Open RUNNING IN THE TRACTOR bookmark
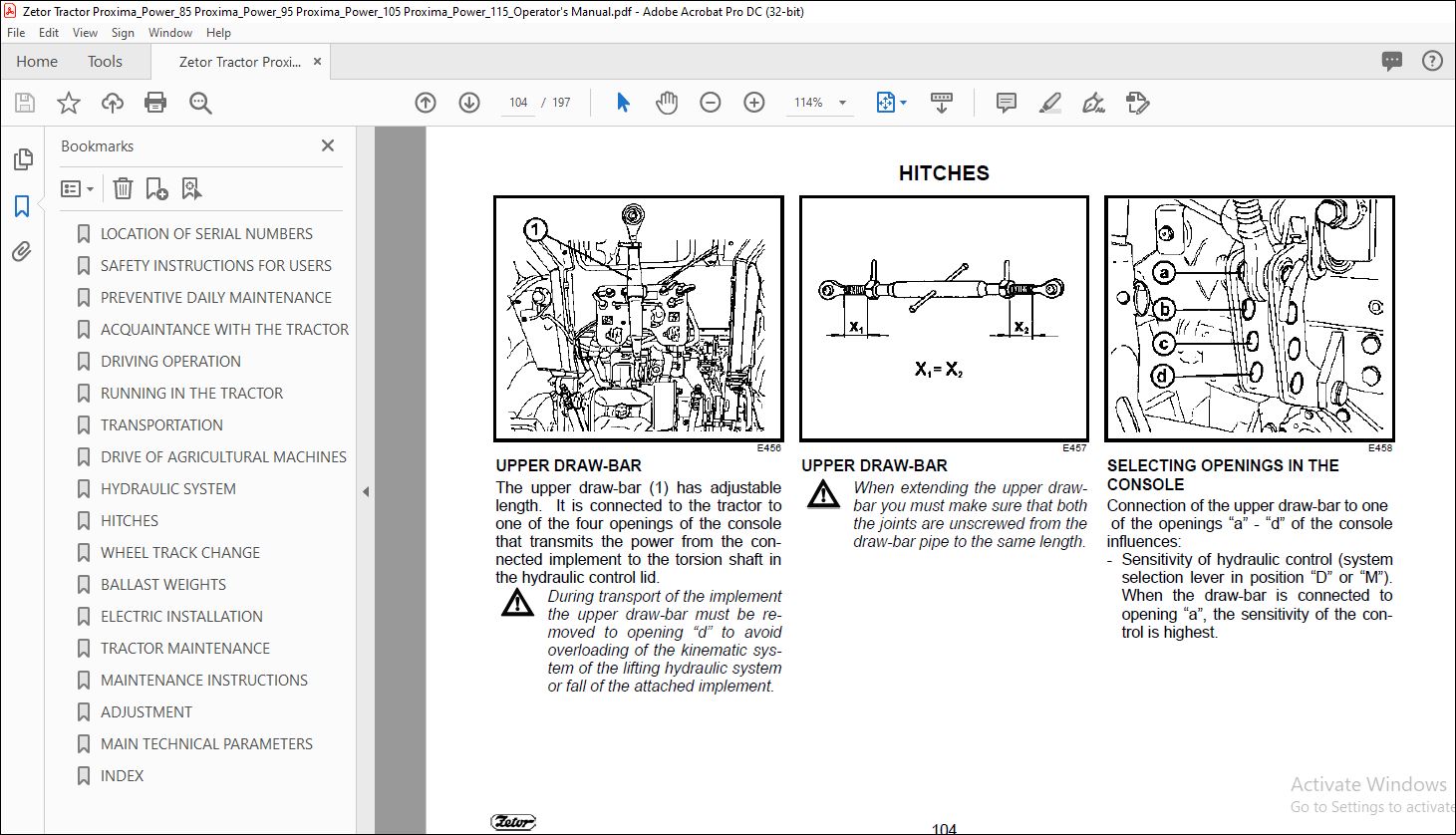1456x835 pixels. click(191, 394)
